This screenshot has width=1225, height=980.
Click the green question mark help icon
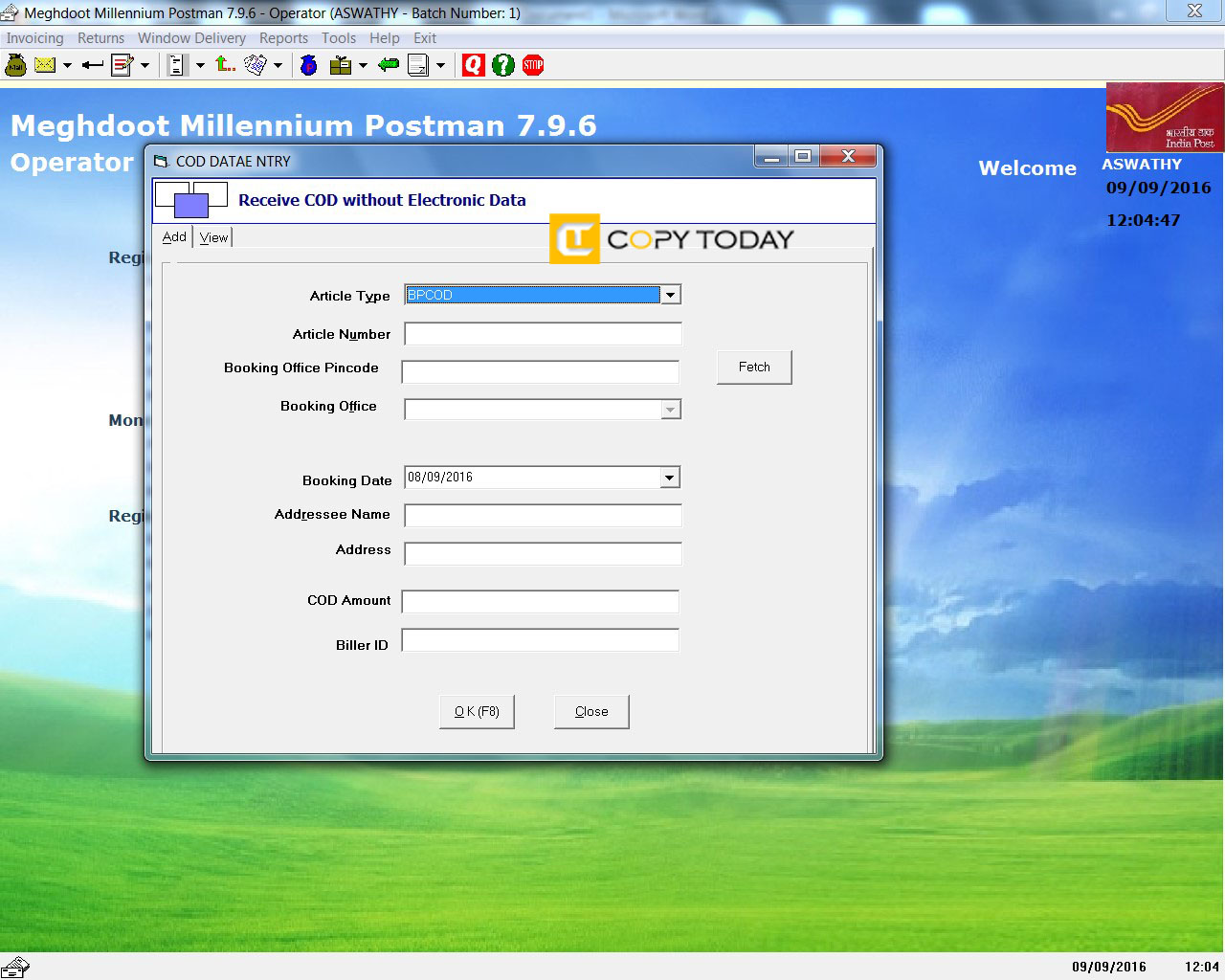tap(503, 65)
